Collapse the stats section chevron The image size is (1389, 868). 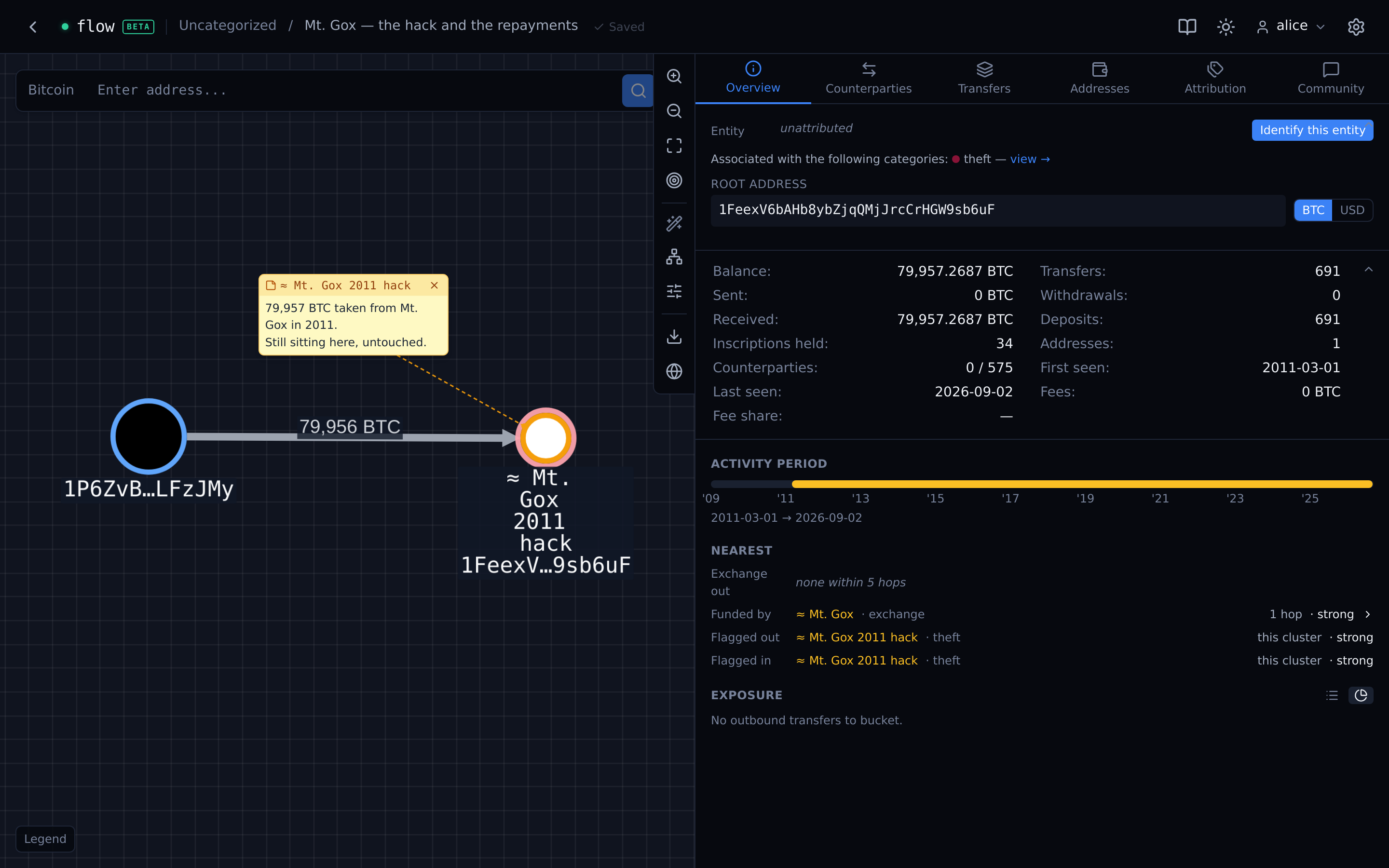tap(1368, 270)
